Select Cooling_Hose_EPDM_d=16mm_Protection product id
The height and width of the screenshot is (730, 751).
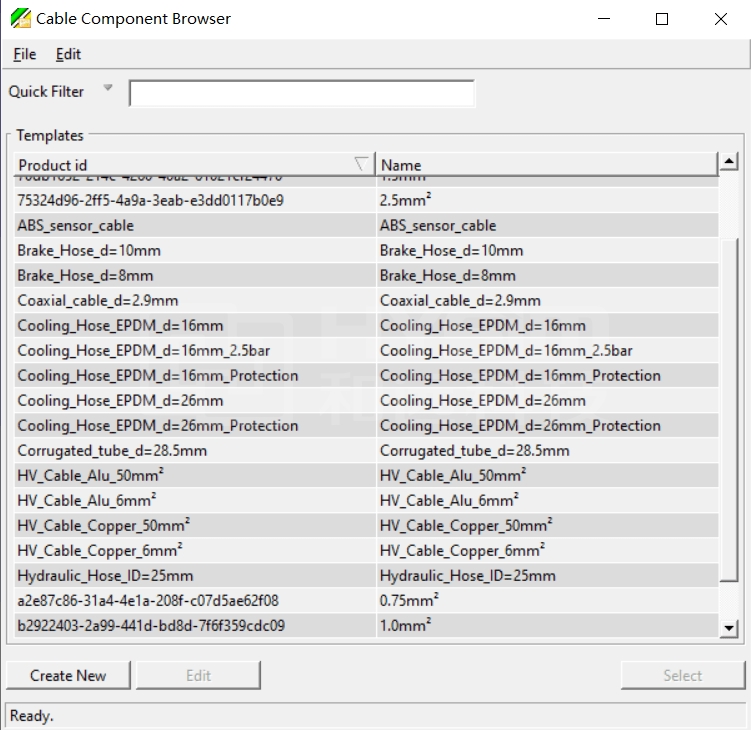195,375
